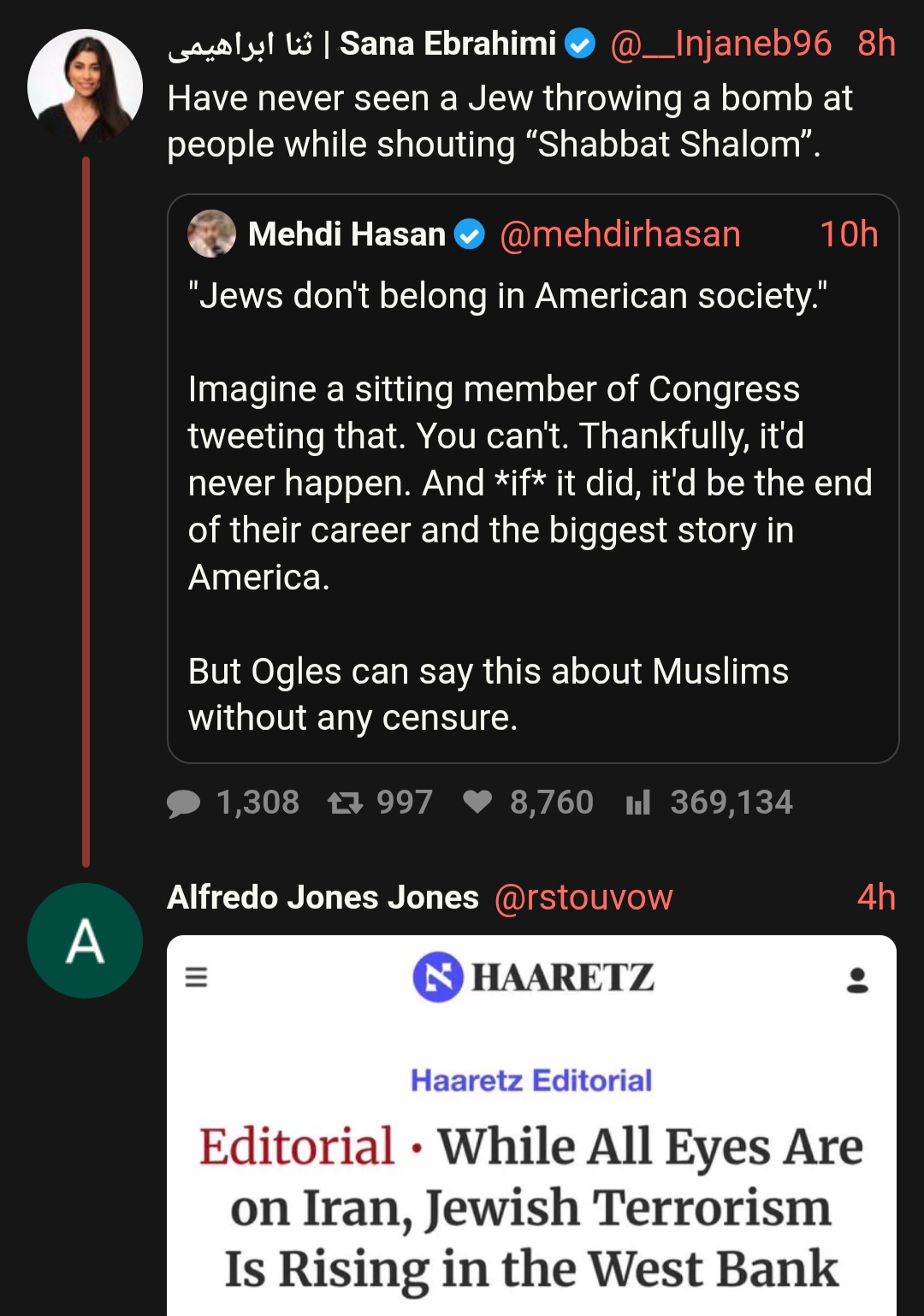
Task: Open Alfredo Jones Jones' green avatar
Action: coord(85,940)
